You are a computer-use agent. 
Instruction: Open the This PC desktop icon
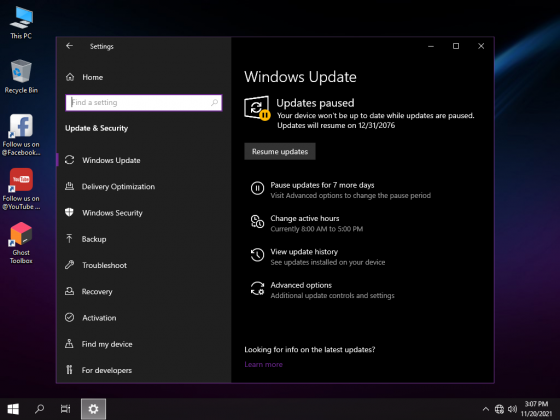[21, 22]
